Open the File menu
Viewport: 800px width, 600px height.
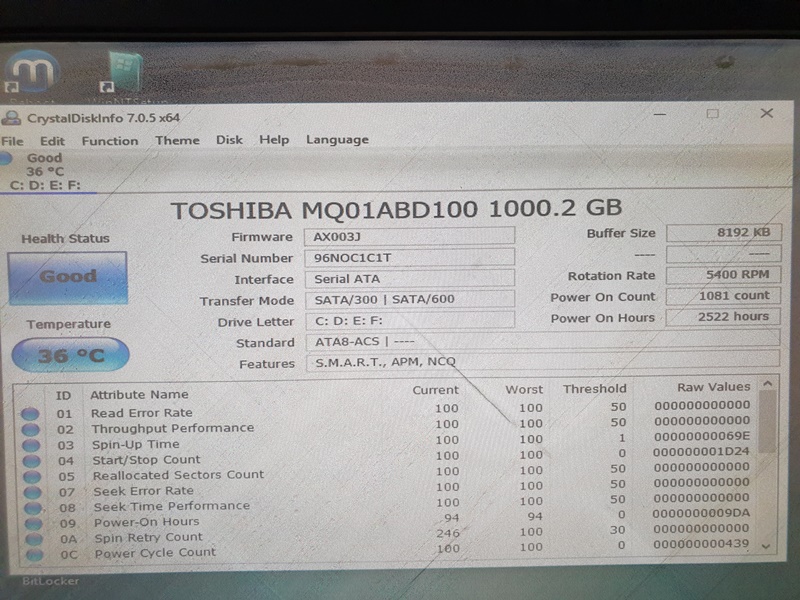coord(12,141)
